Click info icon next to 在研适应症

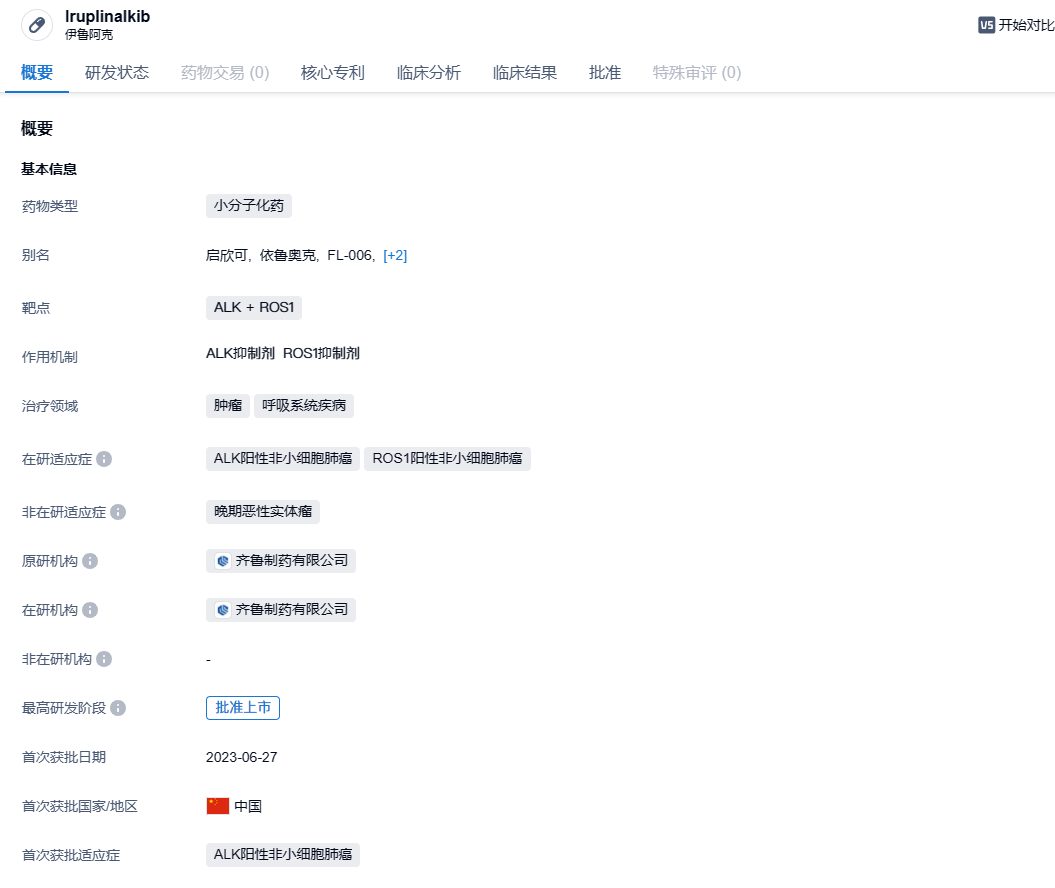point(104,459)
